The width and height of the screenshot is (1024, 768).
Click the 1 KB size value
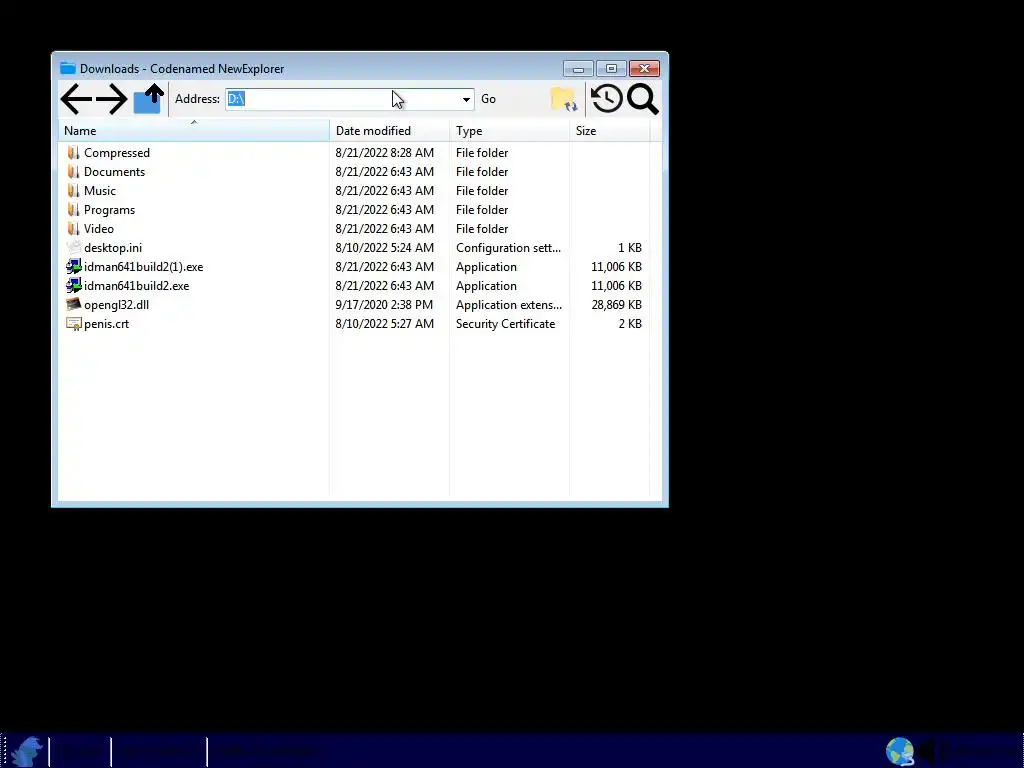pyautogui.click(x=630, y=248)
